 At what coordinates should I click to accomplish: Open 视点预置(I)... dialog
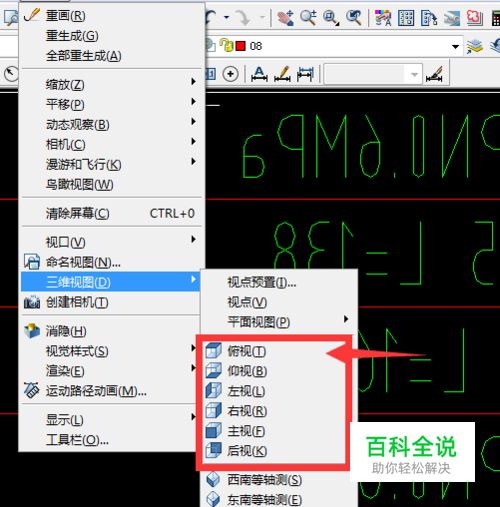pyautogui.click(x=279, y=282)
